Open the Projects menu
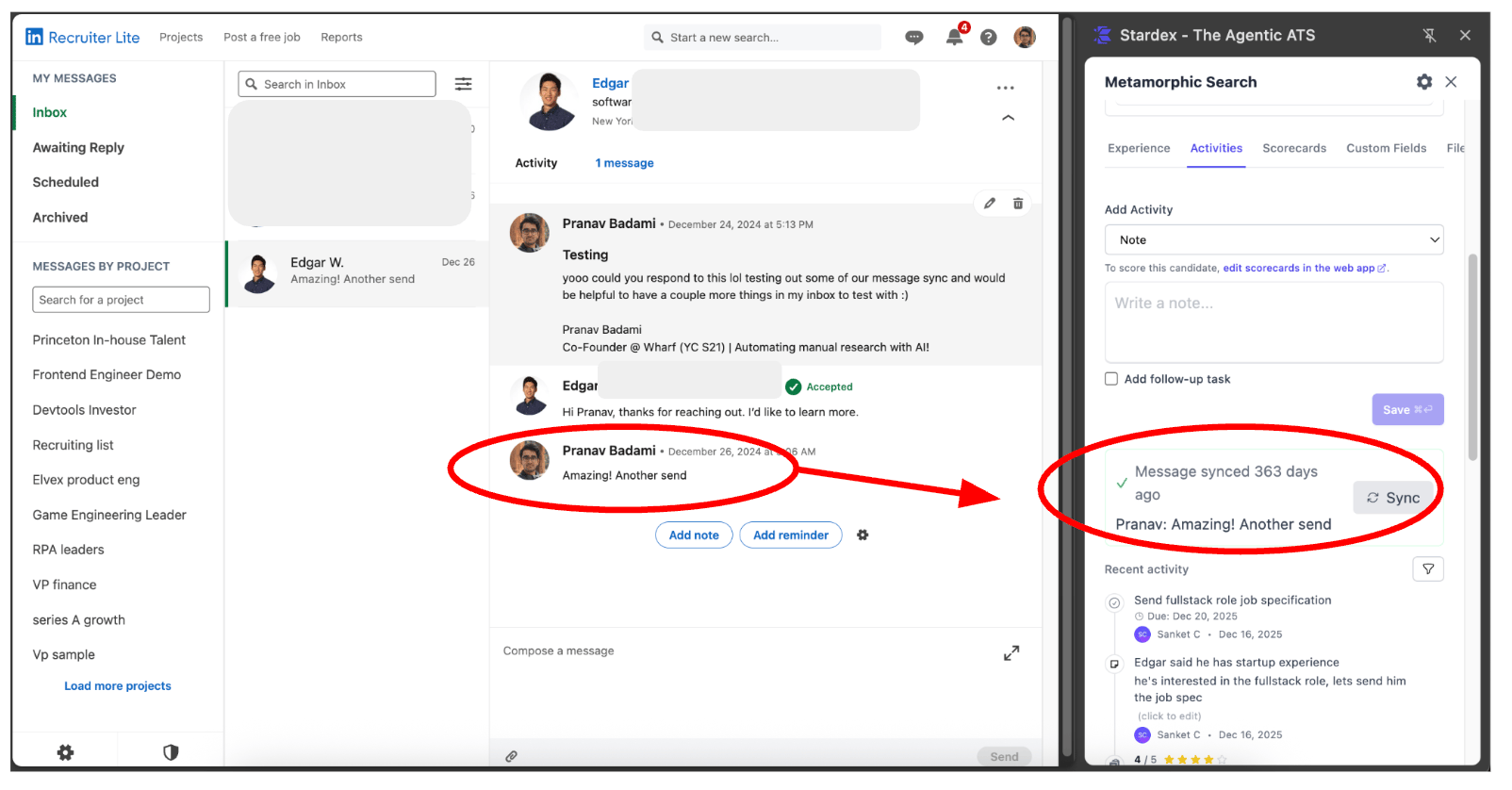1512x790 pixels. point(181,38)
